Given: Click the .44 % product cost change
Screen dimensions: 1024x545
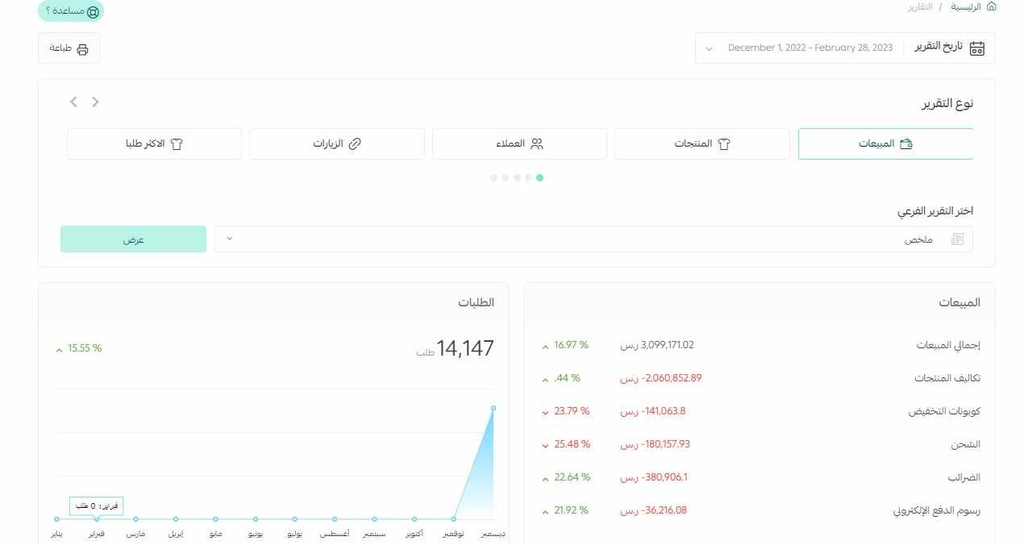Looking at the screenshot, I should click(x=567, y=379).
